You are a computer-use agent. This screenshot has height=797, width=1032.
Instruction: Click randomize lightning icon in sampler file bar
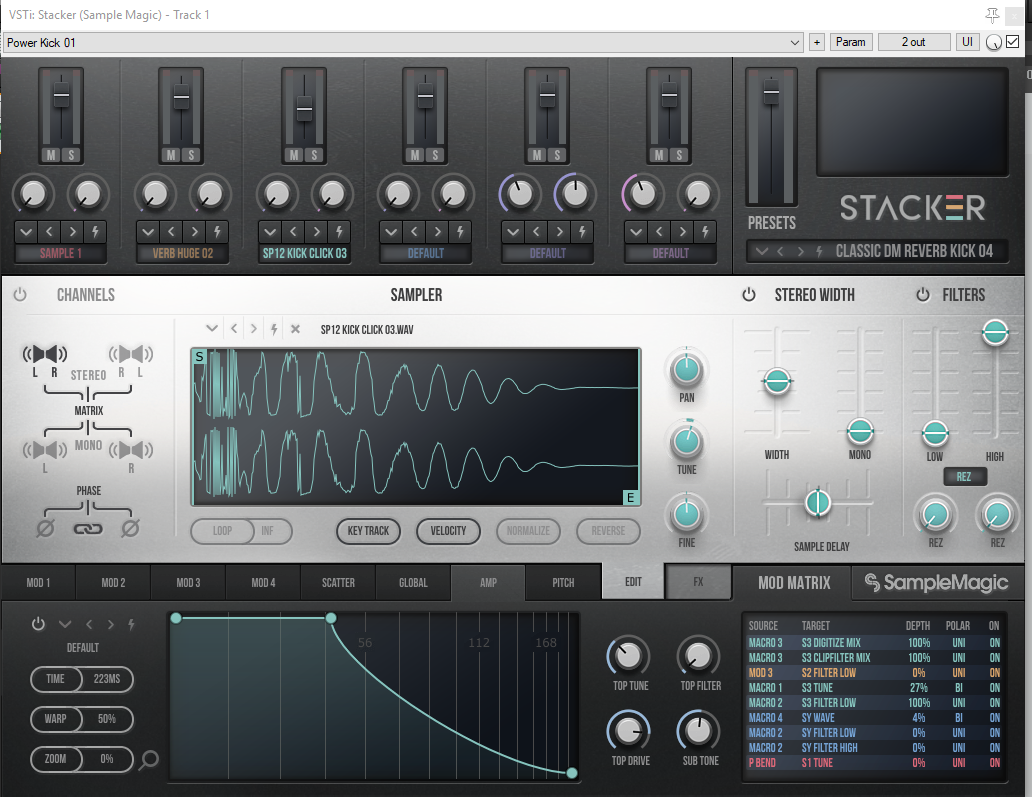coord(274,329)
